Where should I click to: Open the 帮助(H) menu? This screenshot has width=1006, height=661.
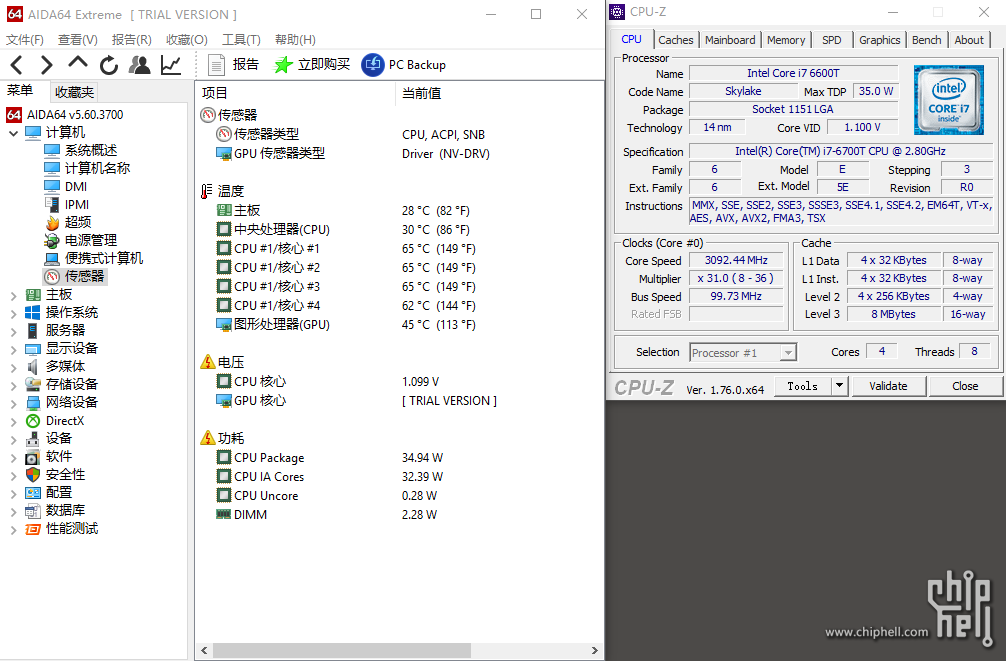[x=295, y=40]
